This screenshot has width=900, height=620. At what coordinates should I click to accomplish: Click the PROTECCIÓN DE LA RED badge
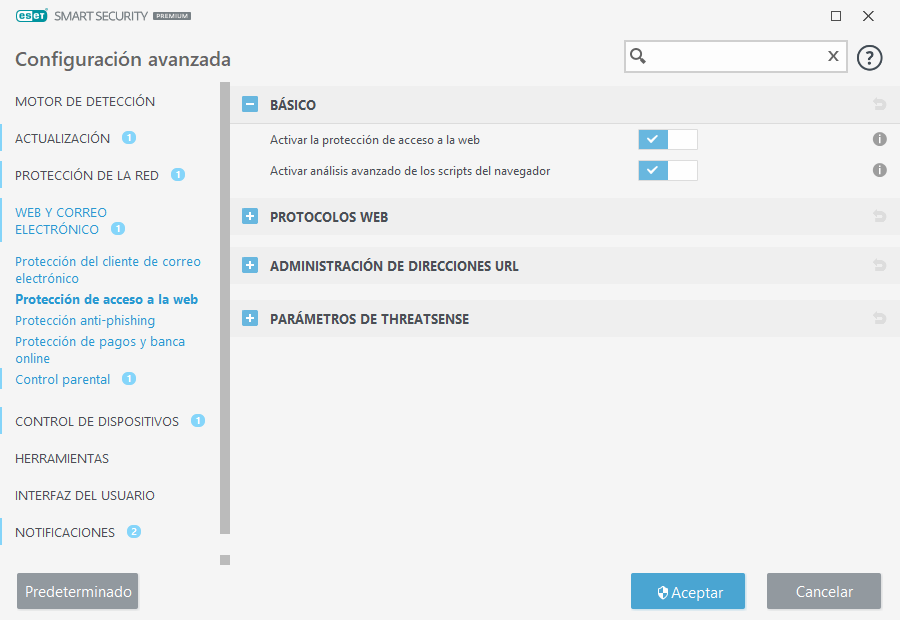coord(178,175)
